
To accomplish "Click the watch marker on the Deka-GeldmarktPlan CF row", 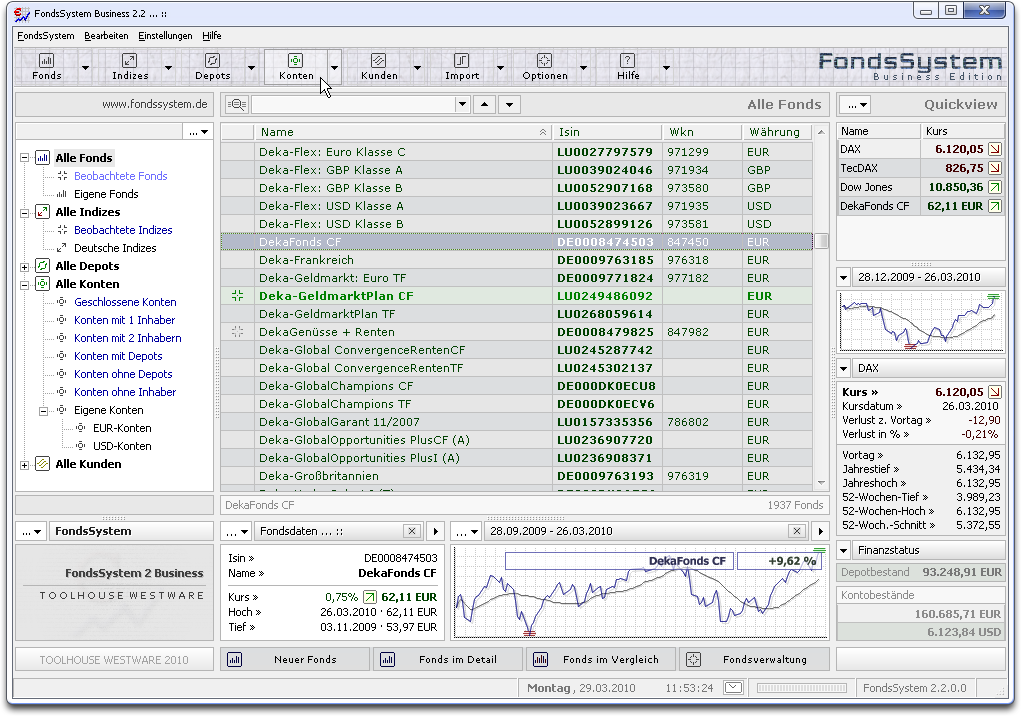I will point(238,296).
